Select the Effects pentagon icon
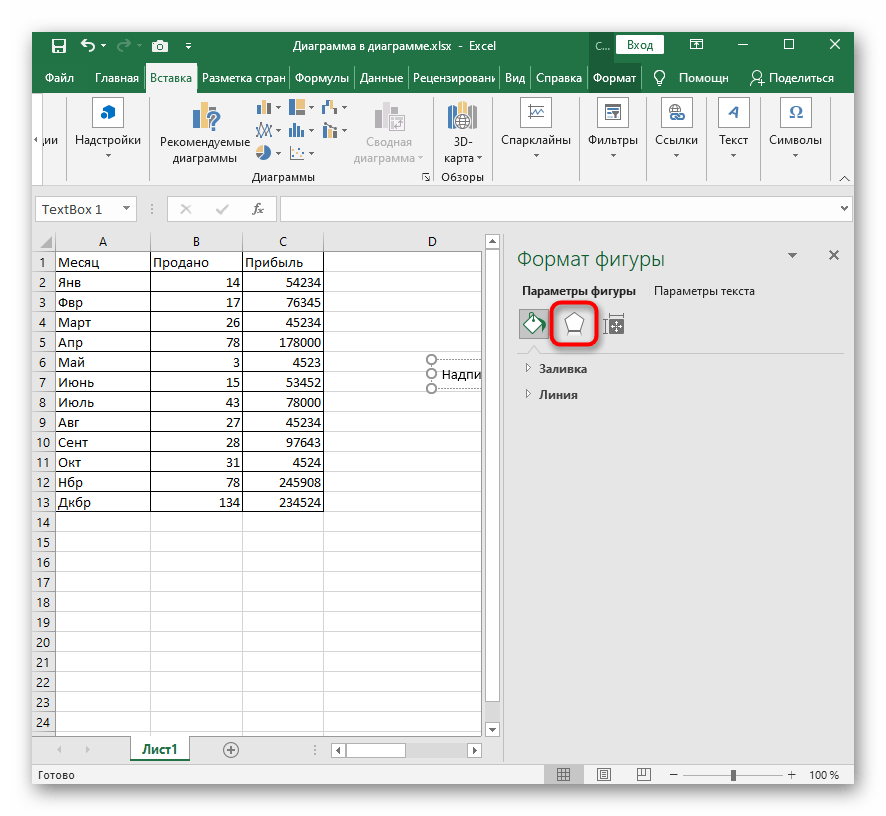Image resolution: width=886 pixels, height=816 pixels. [x=574, y=324]
